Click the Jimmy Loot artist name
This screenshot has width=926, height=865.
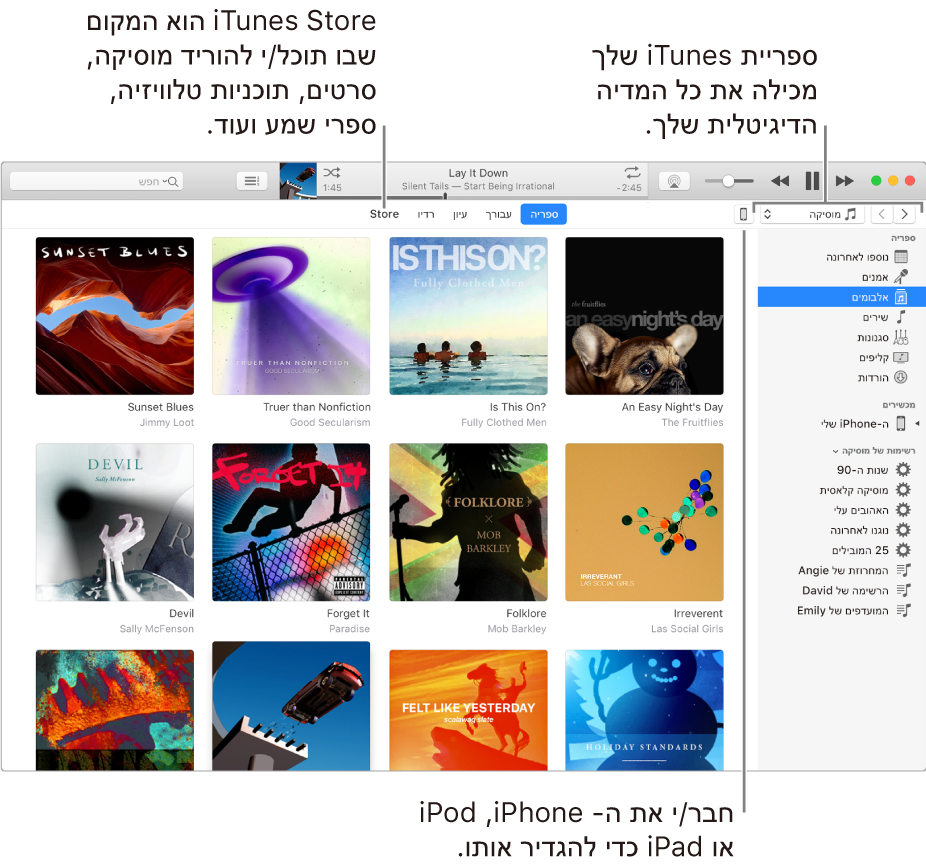tap(167, 423)
